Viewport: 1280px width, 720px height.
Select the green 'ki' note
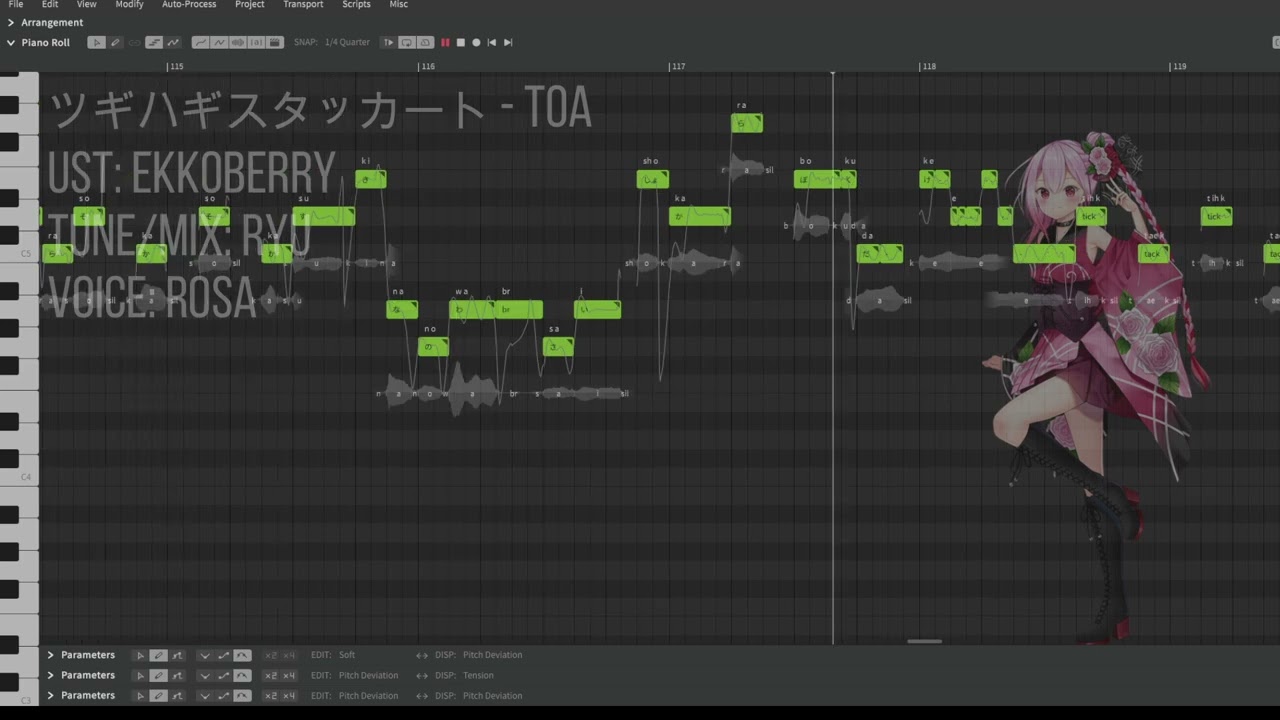pos(370,179)
